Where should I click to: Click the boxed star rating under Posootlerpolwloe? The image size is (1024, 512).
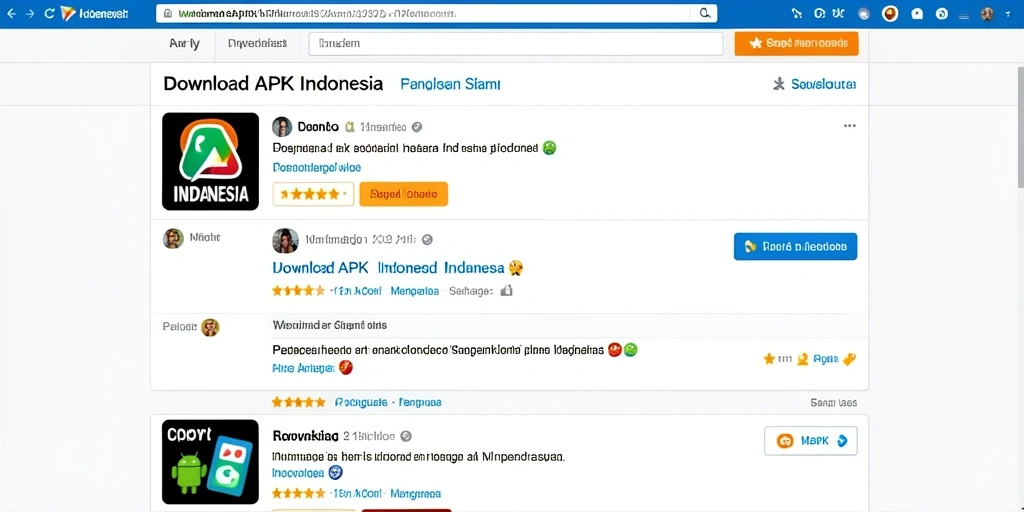pyautogui.click(x=313, y=194)
